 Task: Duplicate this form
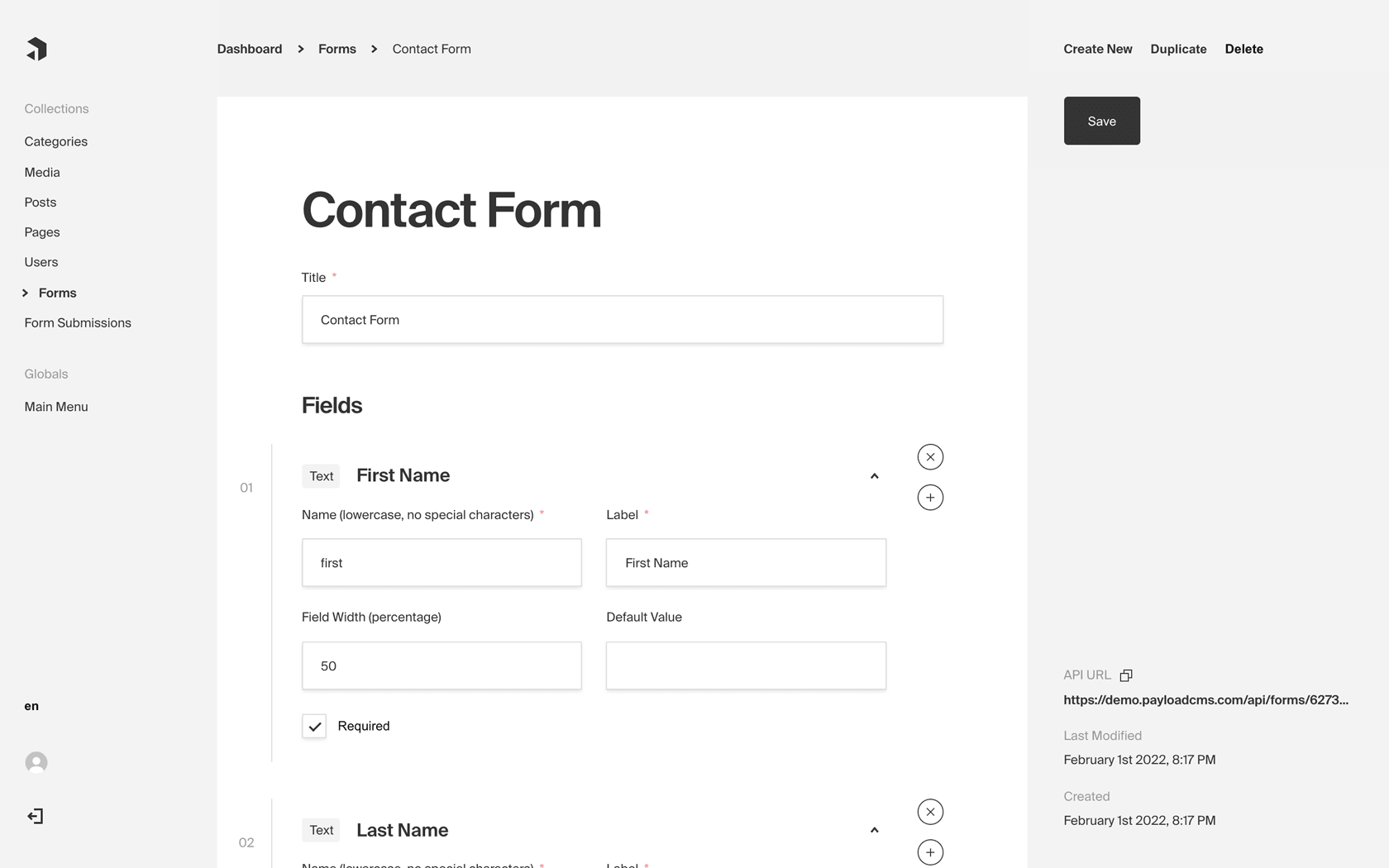(x=1177, y=49)
